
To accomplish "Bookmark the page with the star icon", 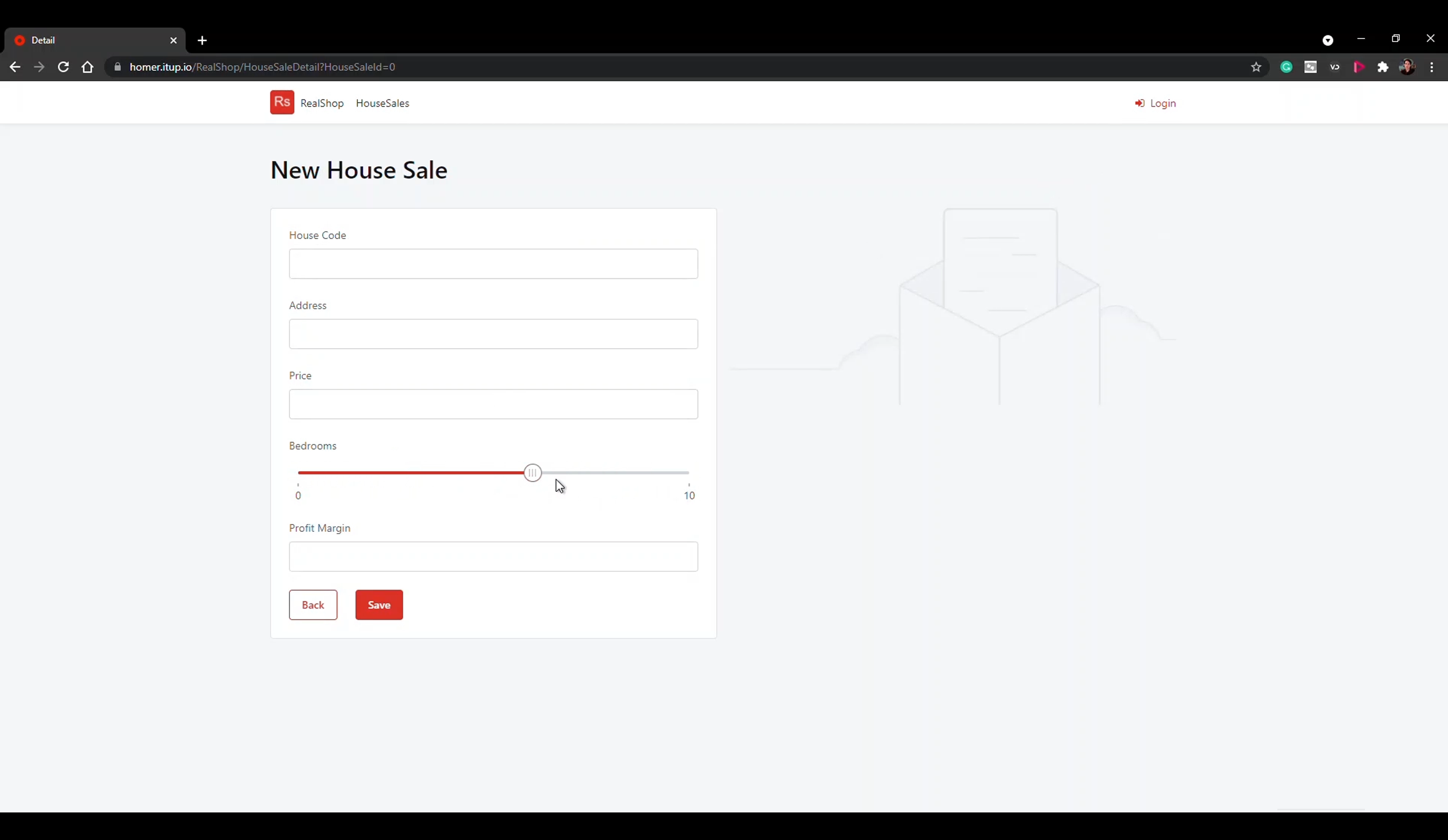I will (x=1256, y=66).
